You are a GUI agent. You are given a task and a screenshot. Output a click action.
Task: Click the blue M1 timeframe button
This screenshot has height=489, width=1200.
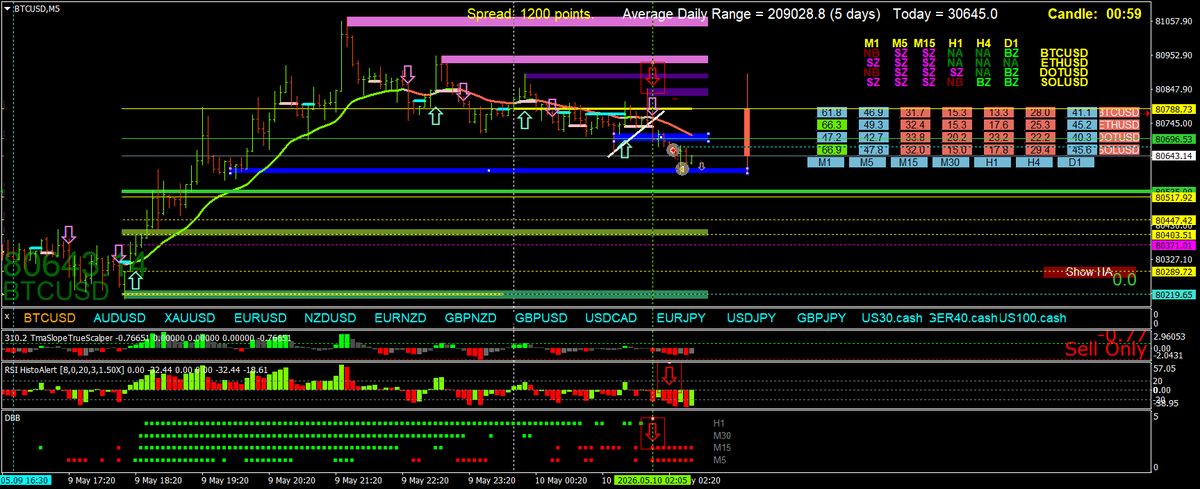point(825,161)
